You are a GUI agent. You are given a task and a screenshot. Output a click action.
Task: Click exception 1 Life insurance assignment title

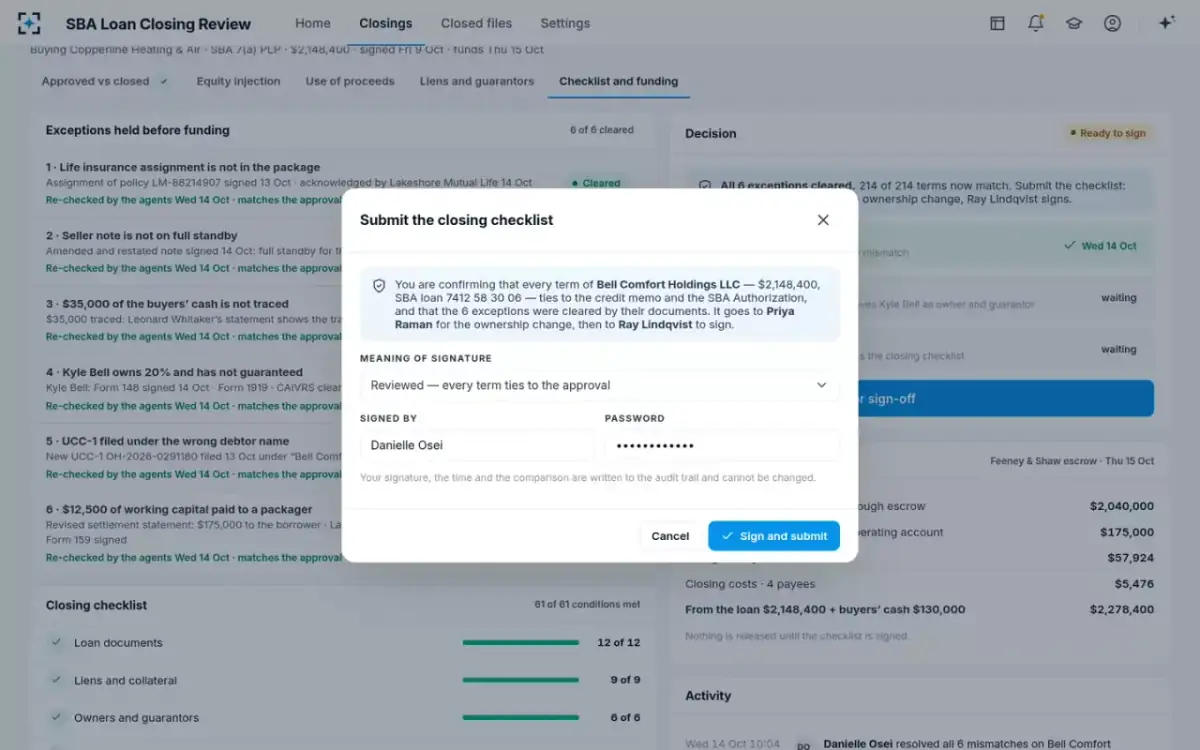[183, 167]
